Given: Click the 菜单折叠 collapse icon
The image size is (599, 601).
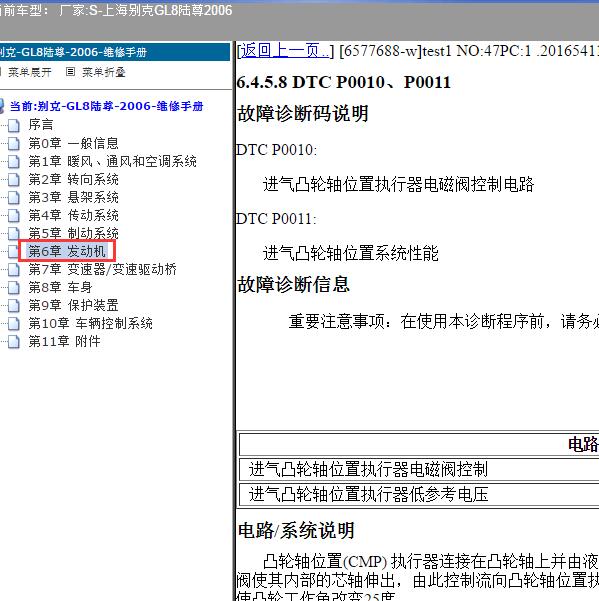Looking at the screenshot, I should coord(70,72).
